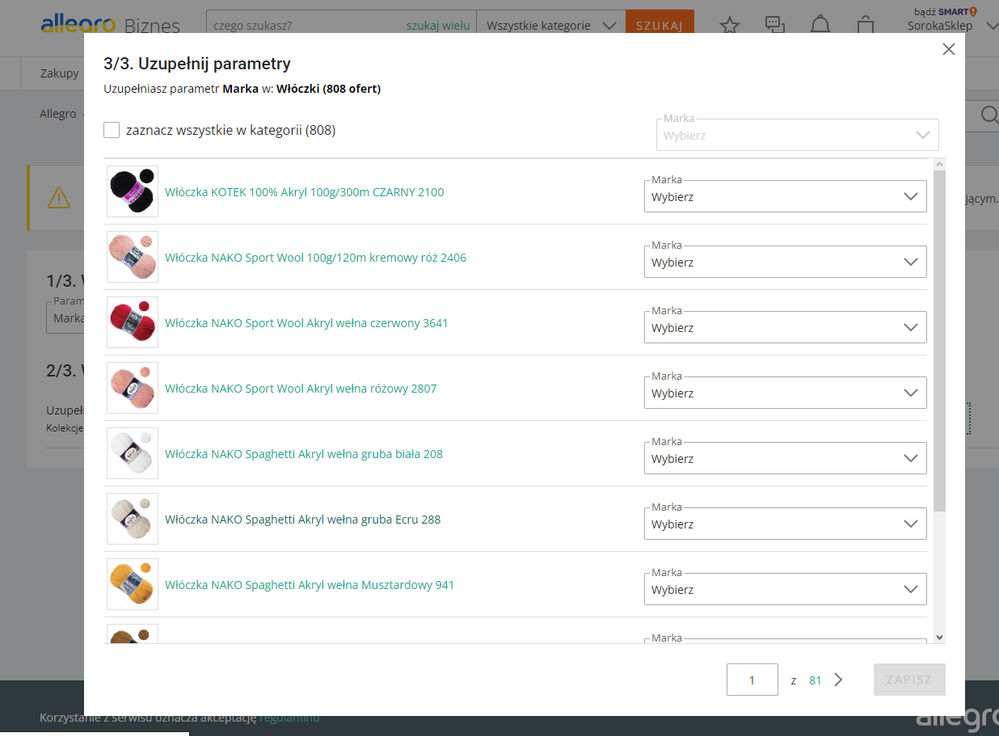Click the Allegro Biznes logo
The width and height of the screenshot is (999, 736).
(x=110, y=24)
